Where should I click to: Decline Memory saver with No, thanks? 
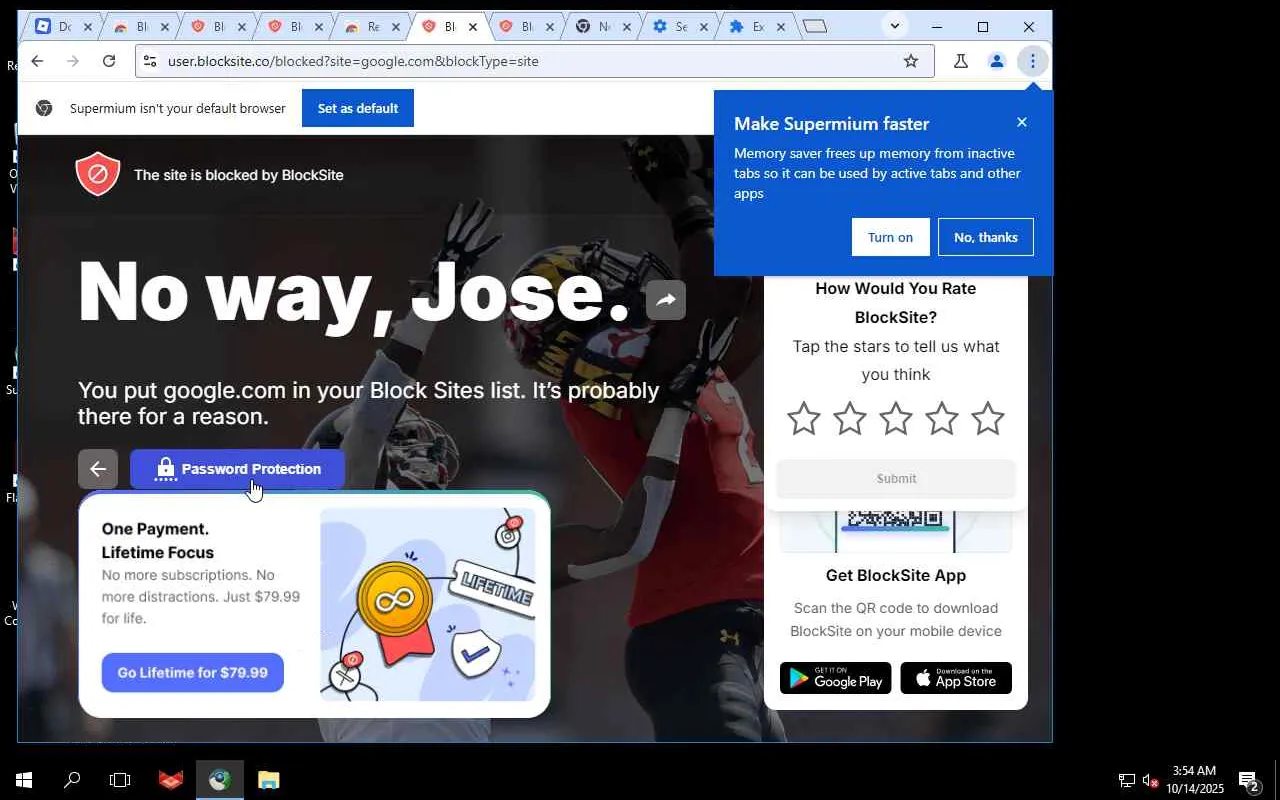pyautogui.click(x=986, y=237)
